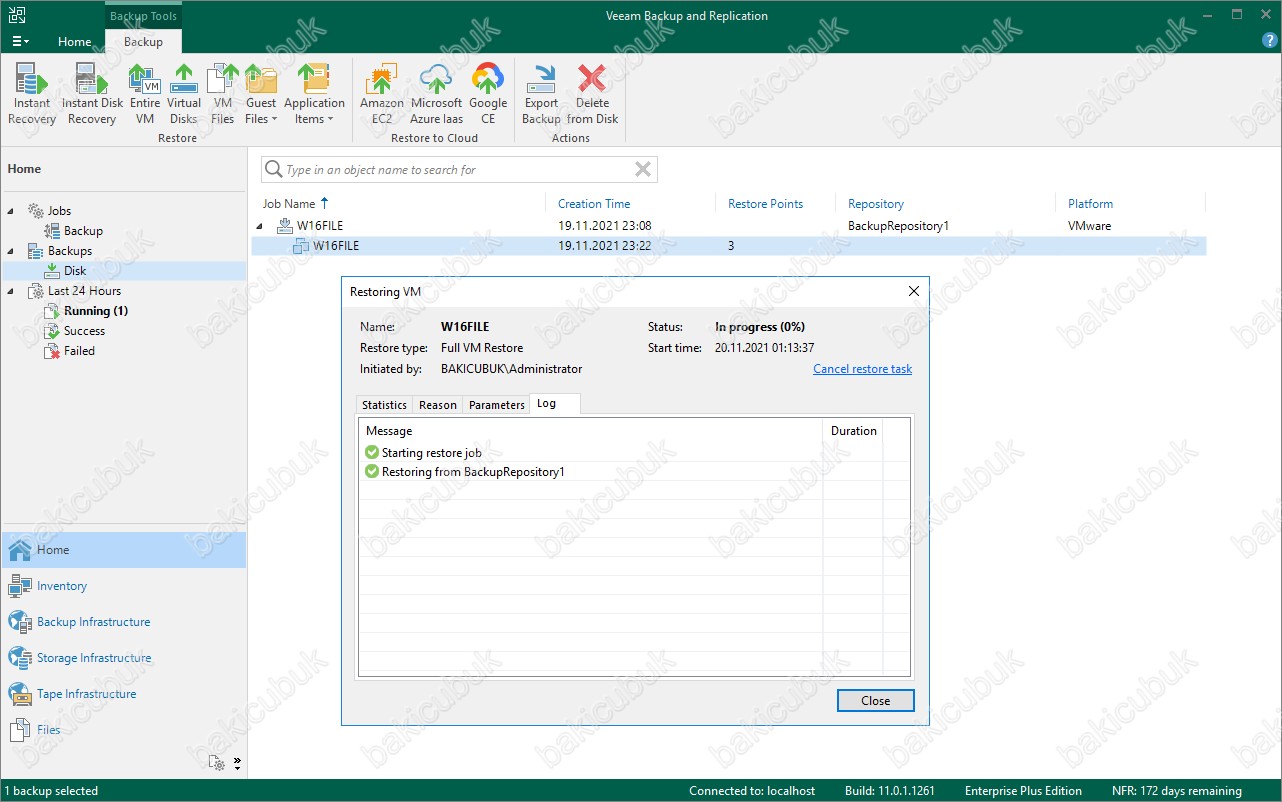Click the Cancel restore task link
The width and height of the screenshot is (1282, 802).
click(x=862, y=369)
